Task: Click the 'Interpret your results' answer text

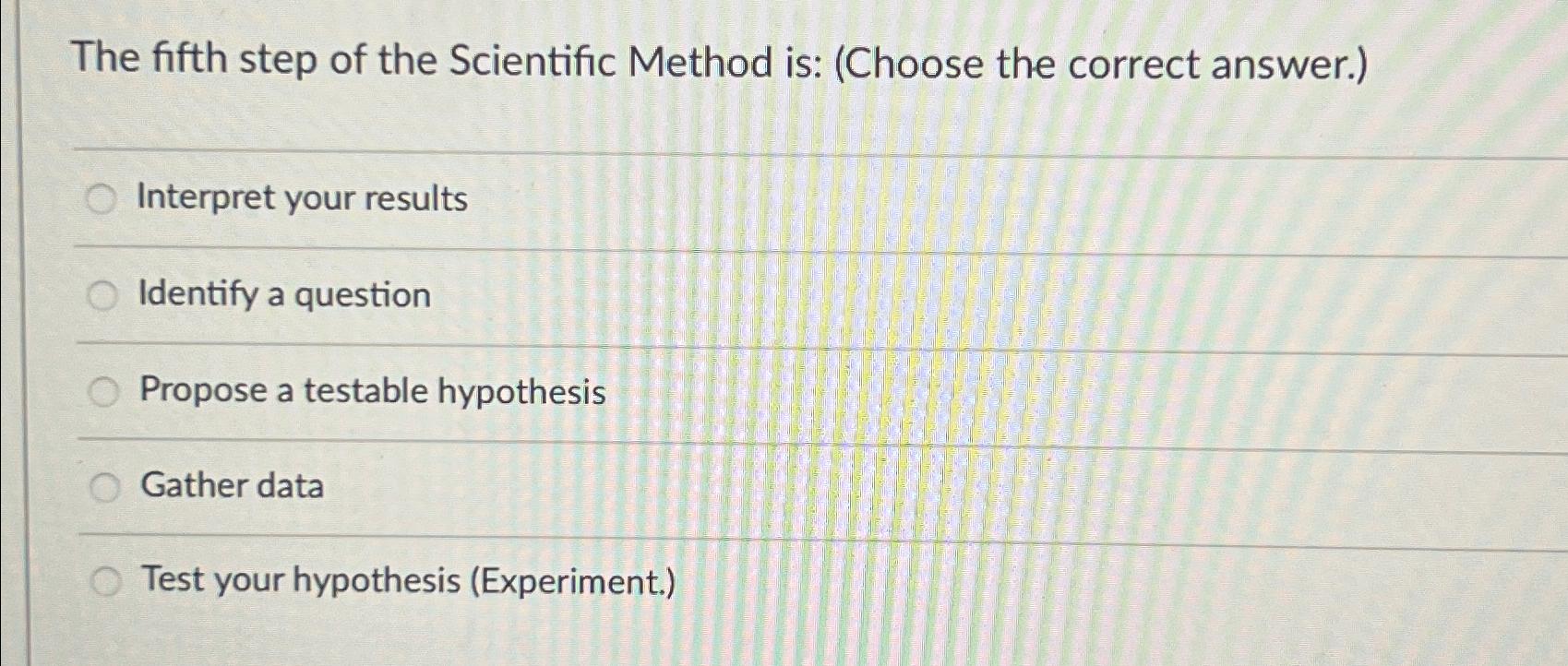Action: pyautogui.click(x=302, y=197)
